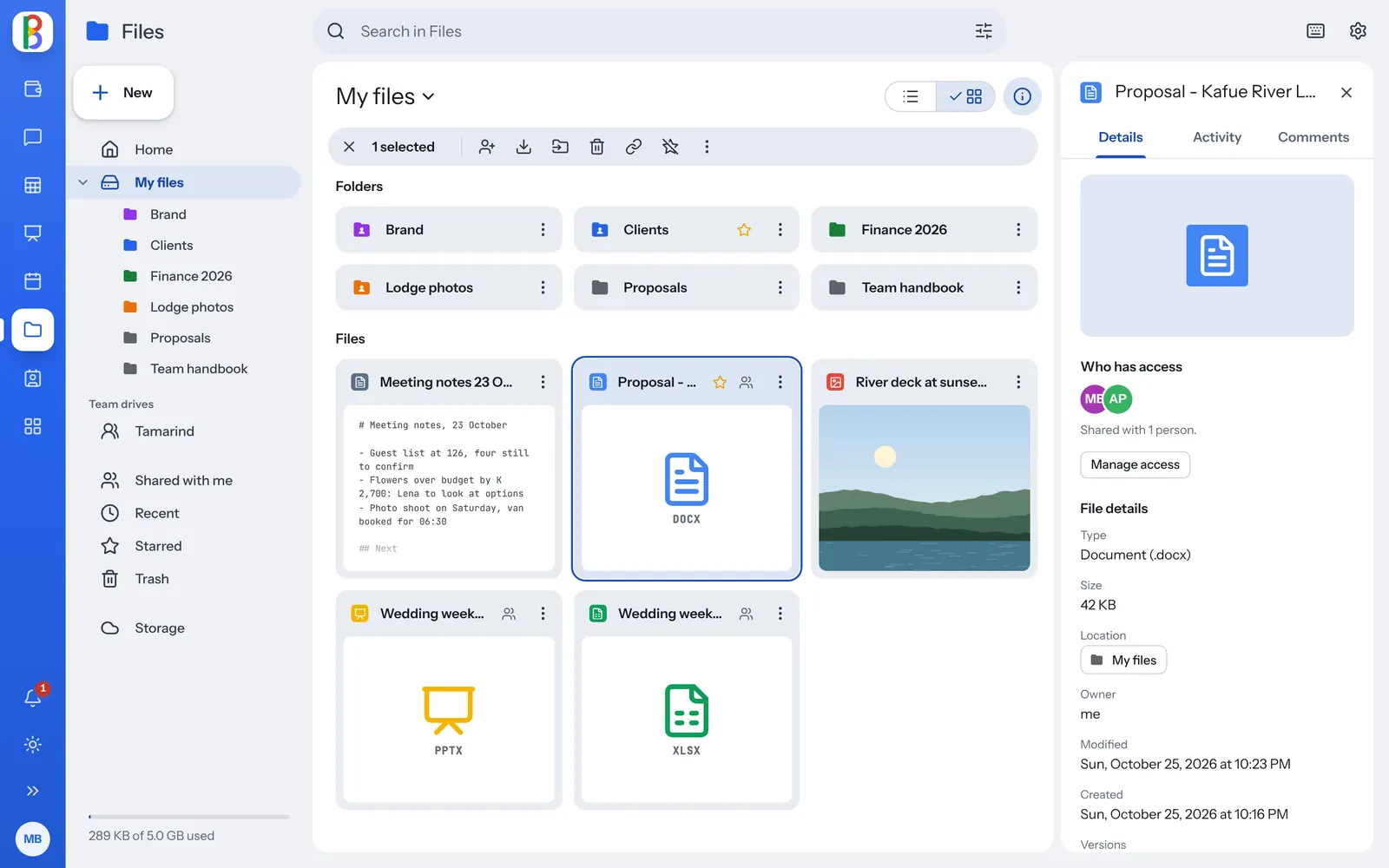Open options for River deck at sunset file
The image size is (1389, 868).
coord(1018,382)
